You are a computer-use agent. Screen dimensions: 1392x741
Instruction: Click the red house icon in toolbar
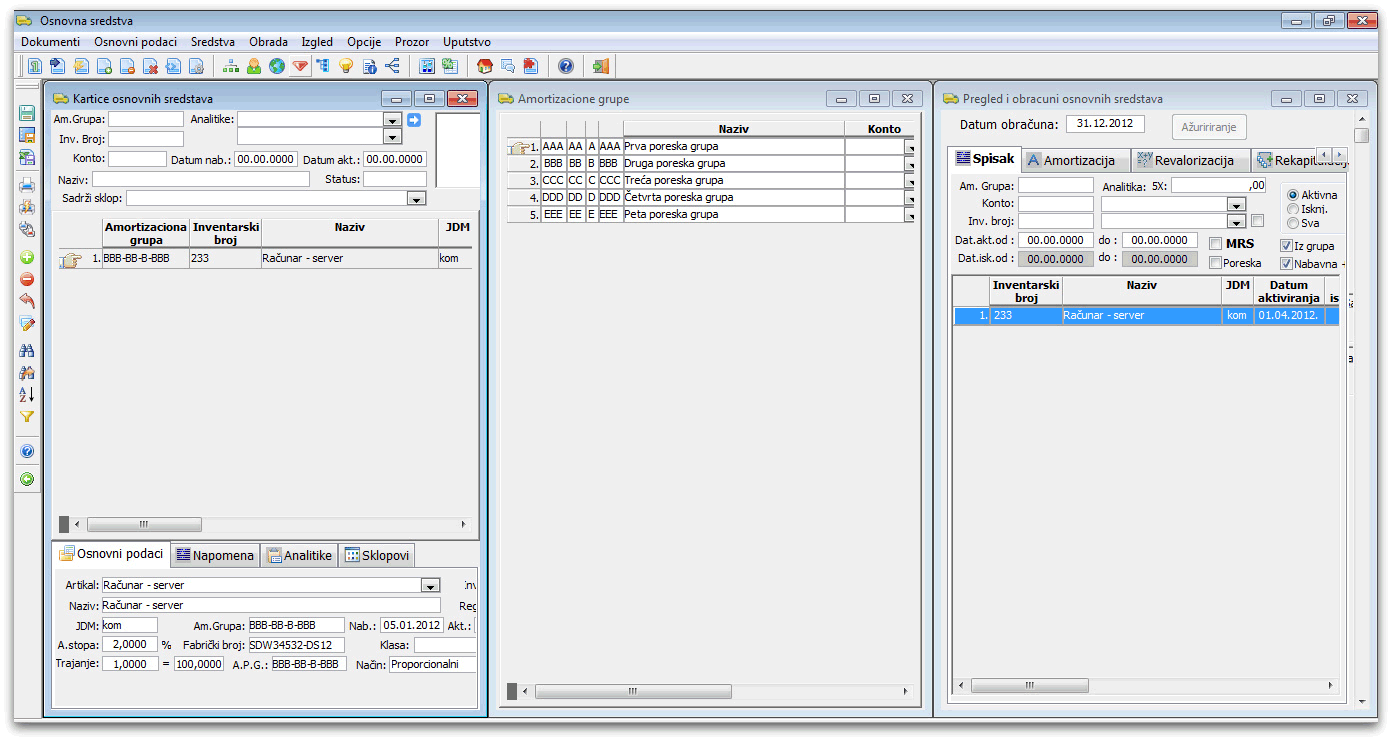[x=485, y=66]
